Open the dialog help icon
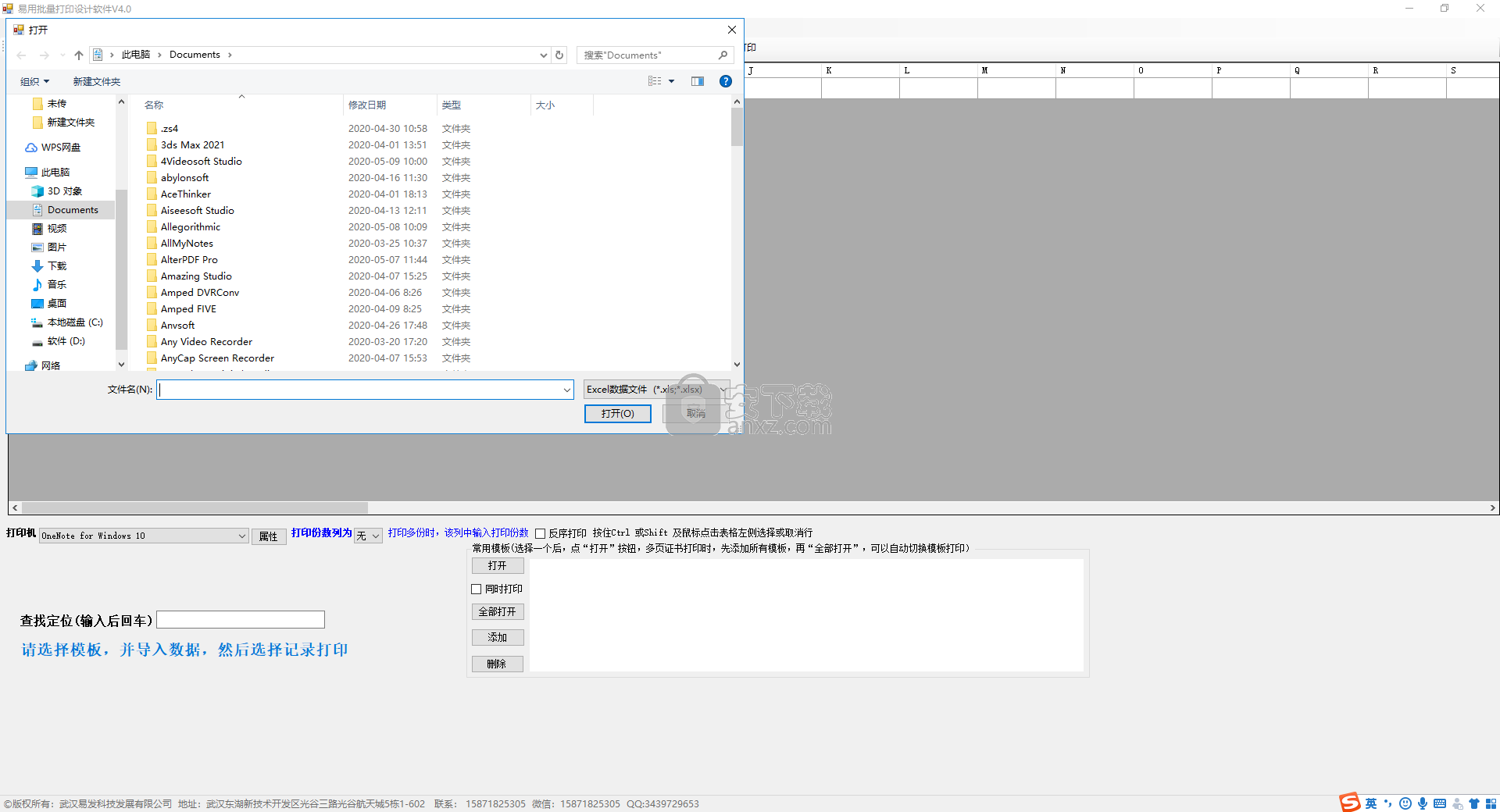 [x=726, y=81]
